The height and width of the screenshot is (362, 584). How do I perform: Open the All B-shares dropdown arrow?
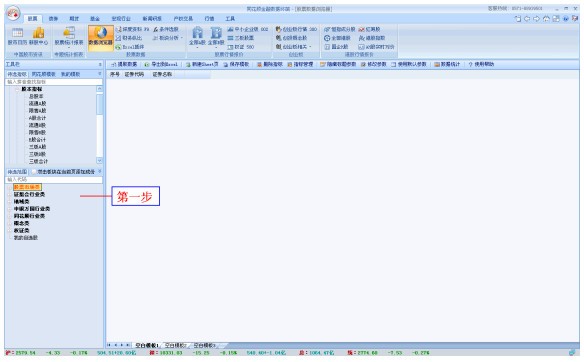pos(216,48)
